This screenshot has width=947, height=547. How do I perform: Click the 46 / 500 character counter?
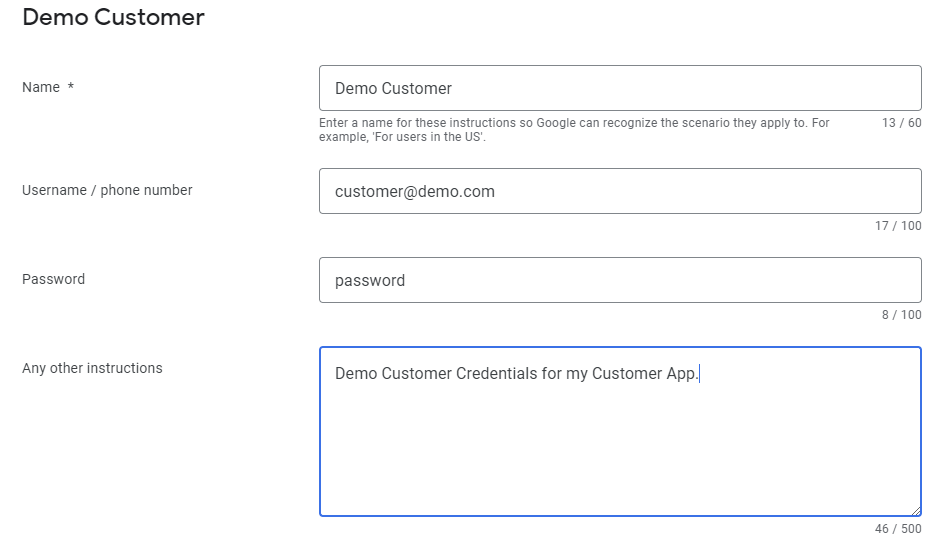coord(898,529)
